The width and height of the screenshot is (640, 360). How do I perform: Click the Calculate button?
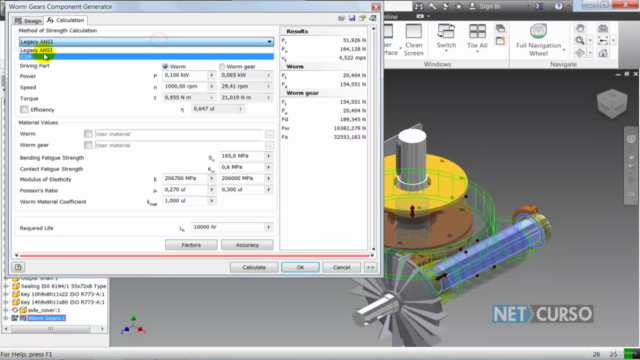254,267
